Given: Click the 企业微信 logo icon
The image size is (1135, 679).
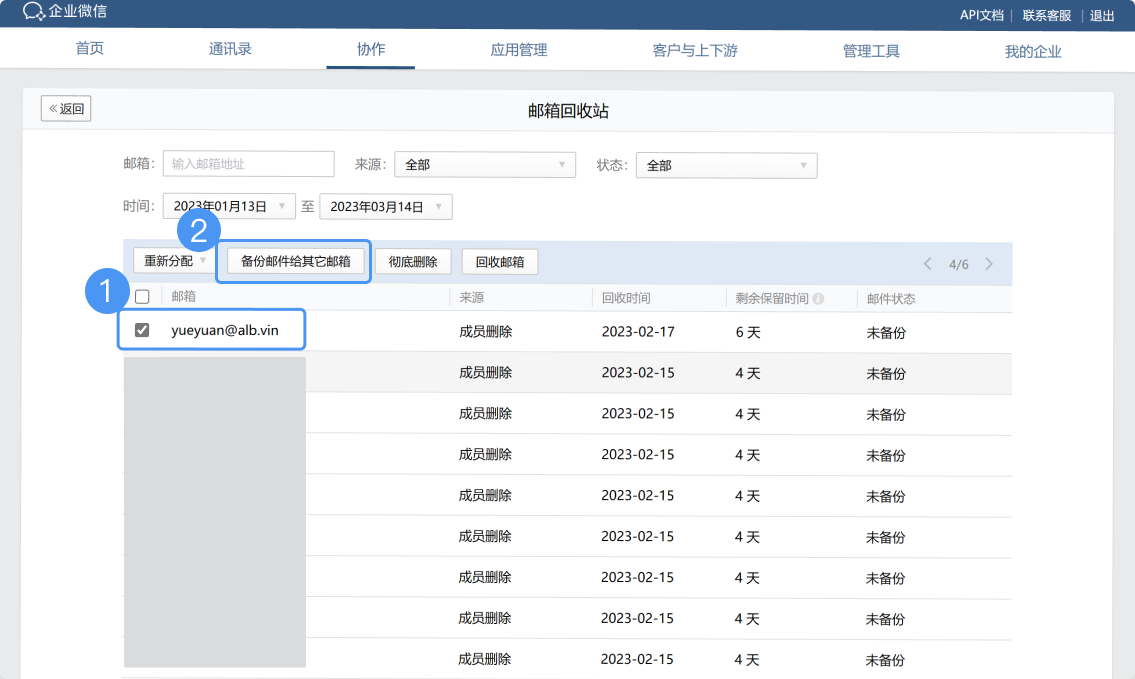Looking at the screenshot, I should (x=33, y=14).
